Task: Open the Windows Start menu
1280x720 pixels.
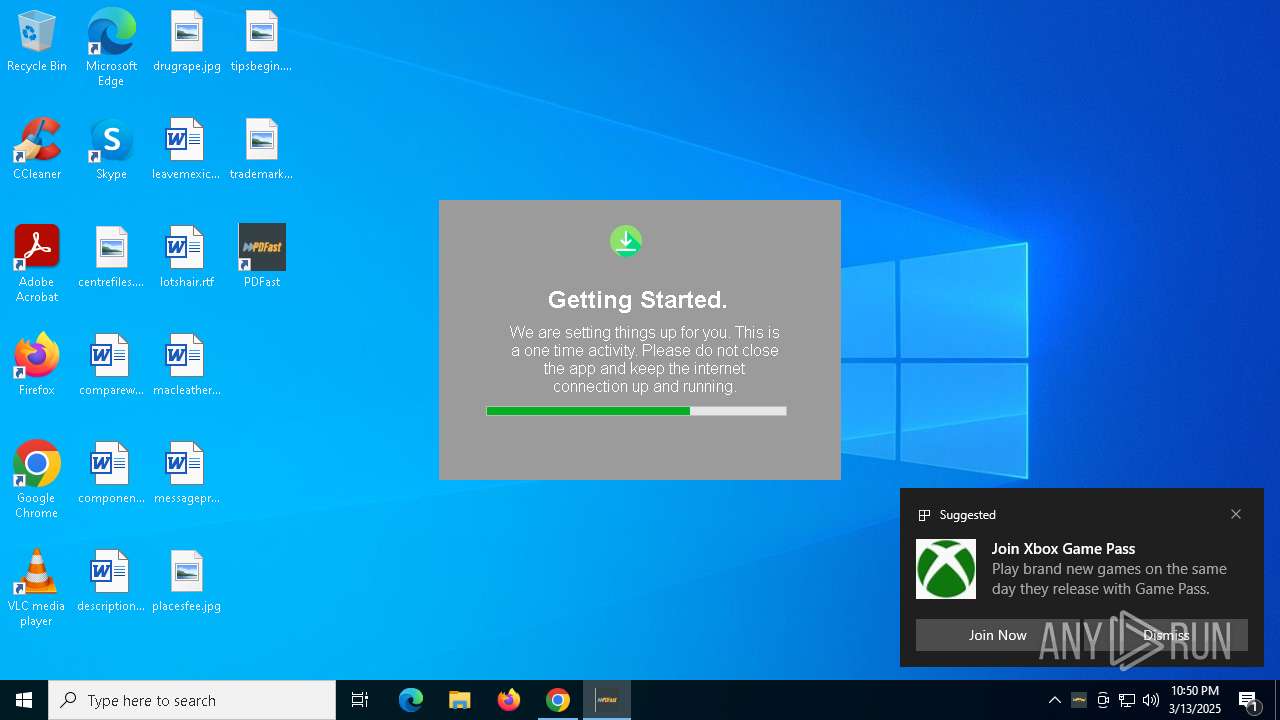Action: (x=24, y=700)
